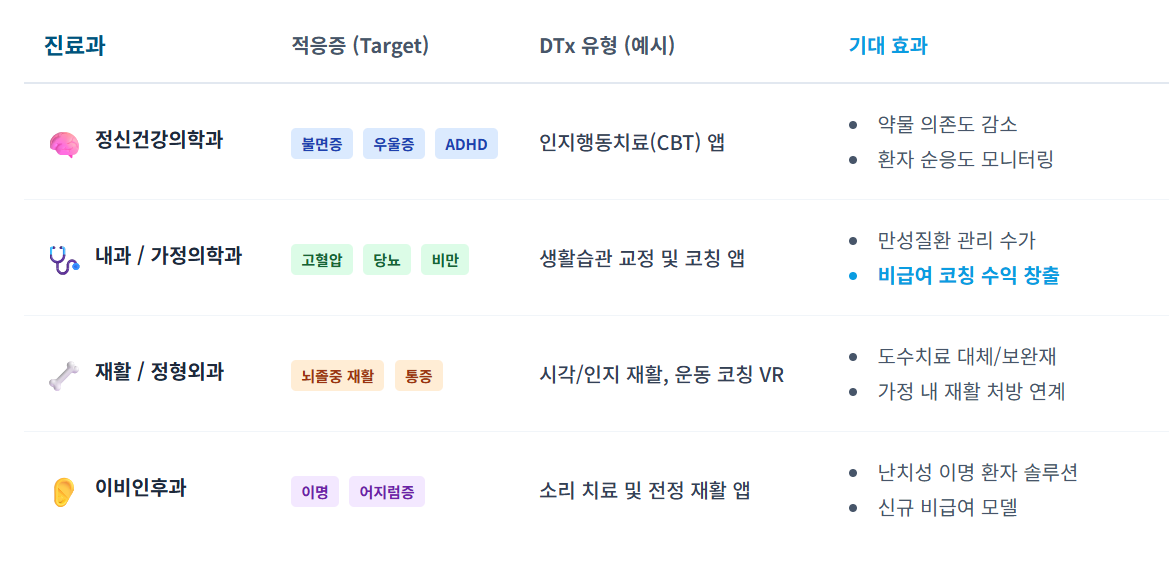Click the 진료과 column header
Image resolution: width=1169 pixels, height=574 pixels.
[x=75, y=46]
